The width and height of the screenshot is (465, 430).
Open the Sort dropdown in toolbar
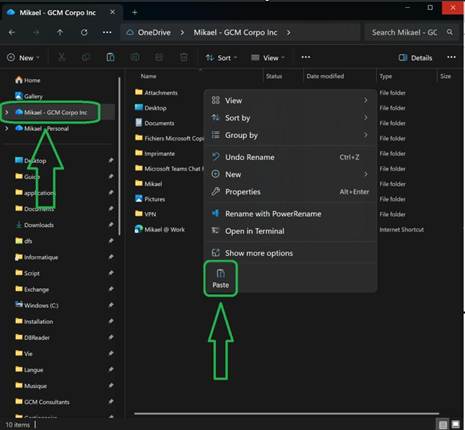[221, 58]
